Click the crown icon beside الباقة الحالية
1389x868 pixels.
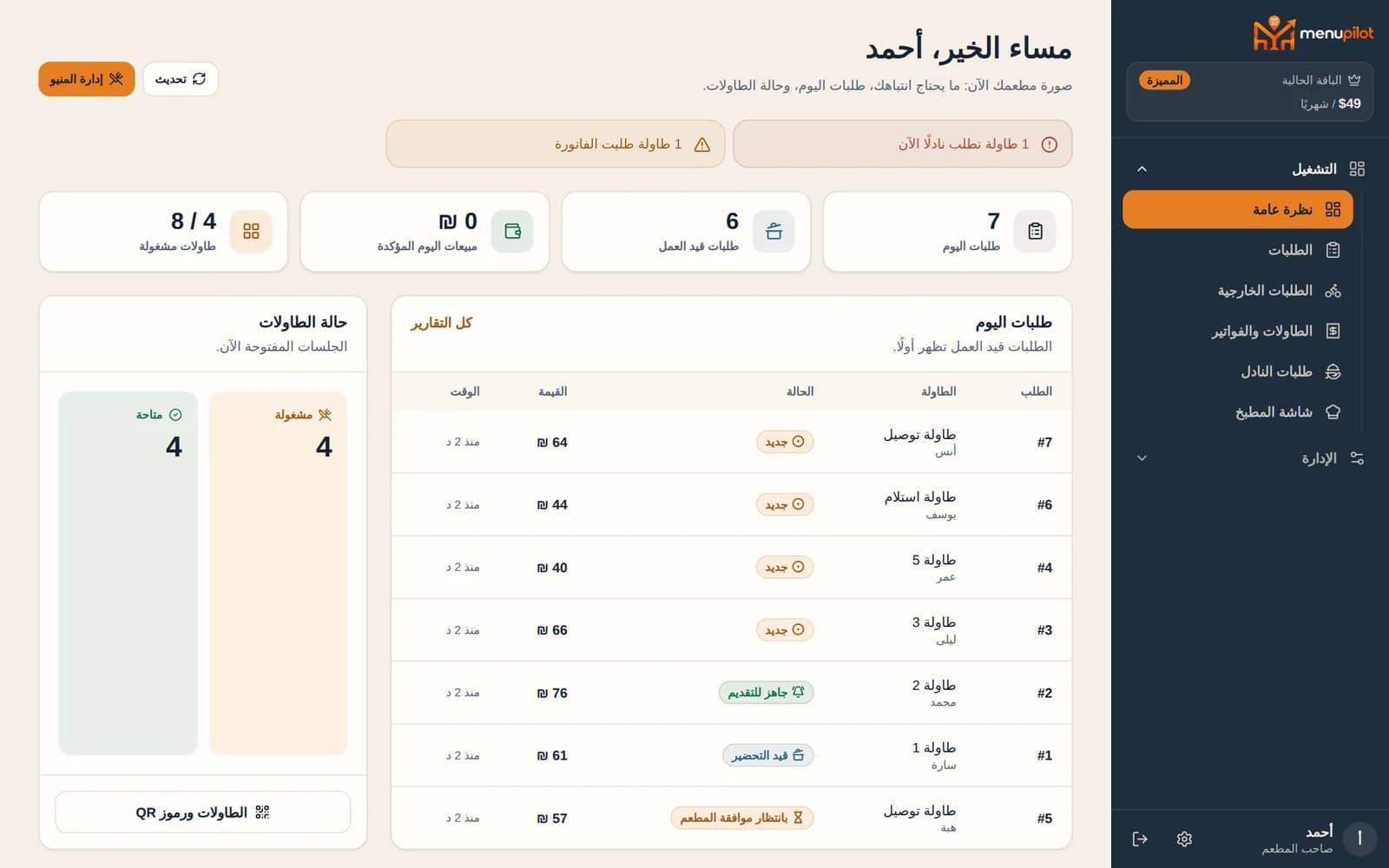1354,80
